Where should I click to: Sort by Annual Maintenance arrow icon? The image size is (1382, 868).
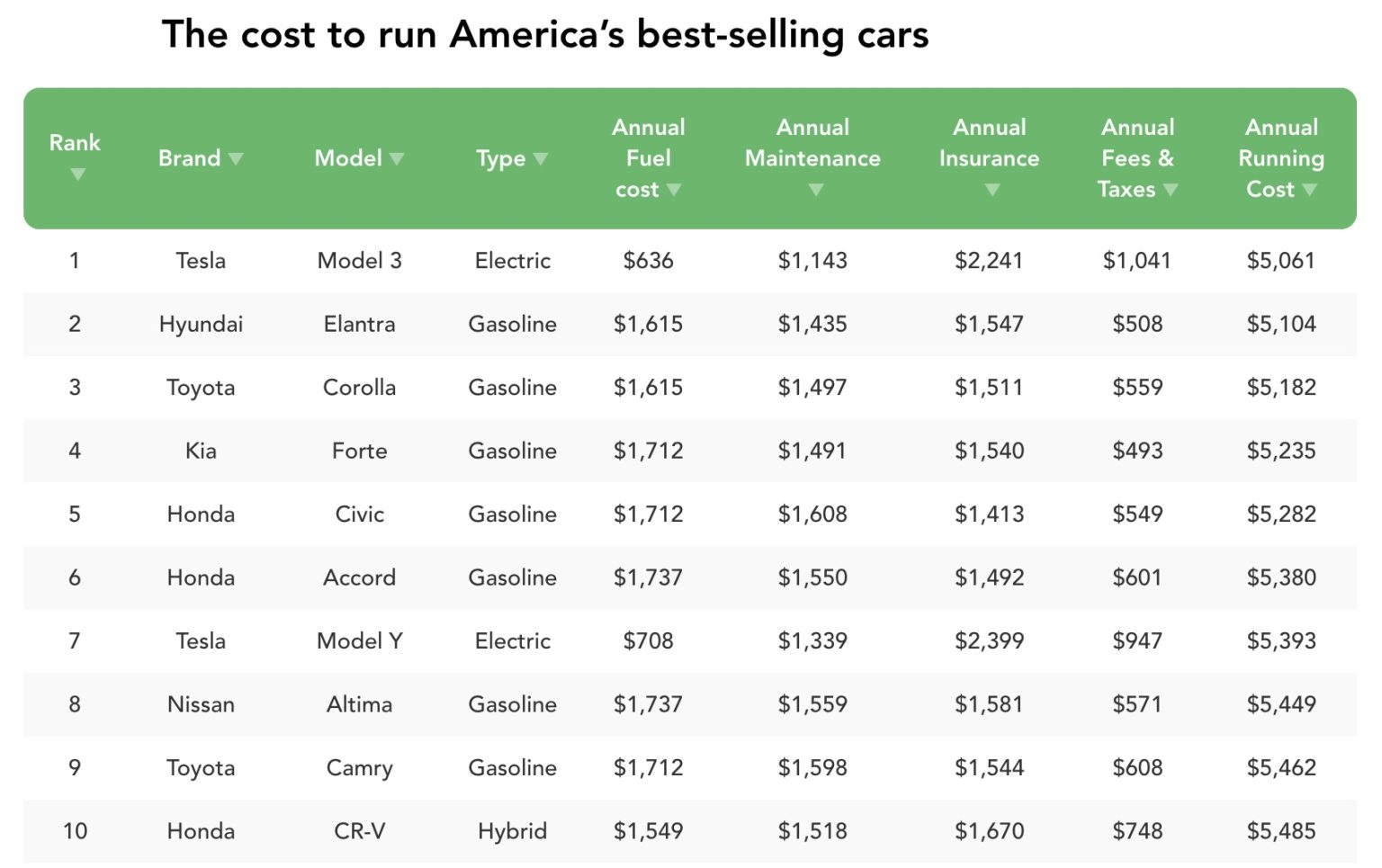(816, 190)
